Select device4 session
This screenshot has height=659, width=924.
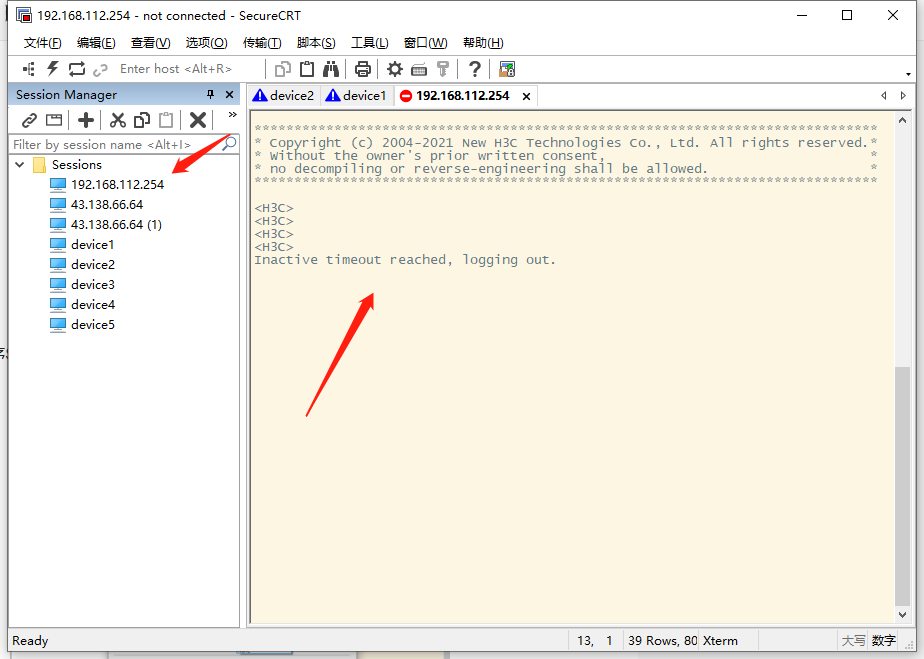pyautogui.click(x=93, y=305)
